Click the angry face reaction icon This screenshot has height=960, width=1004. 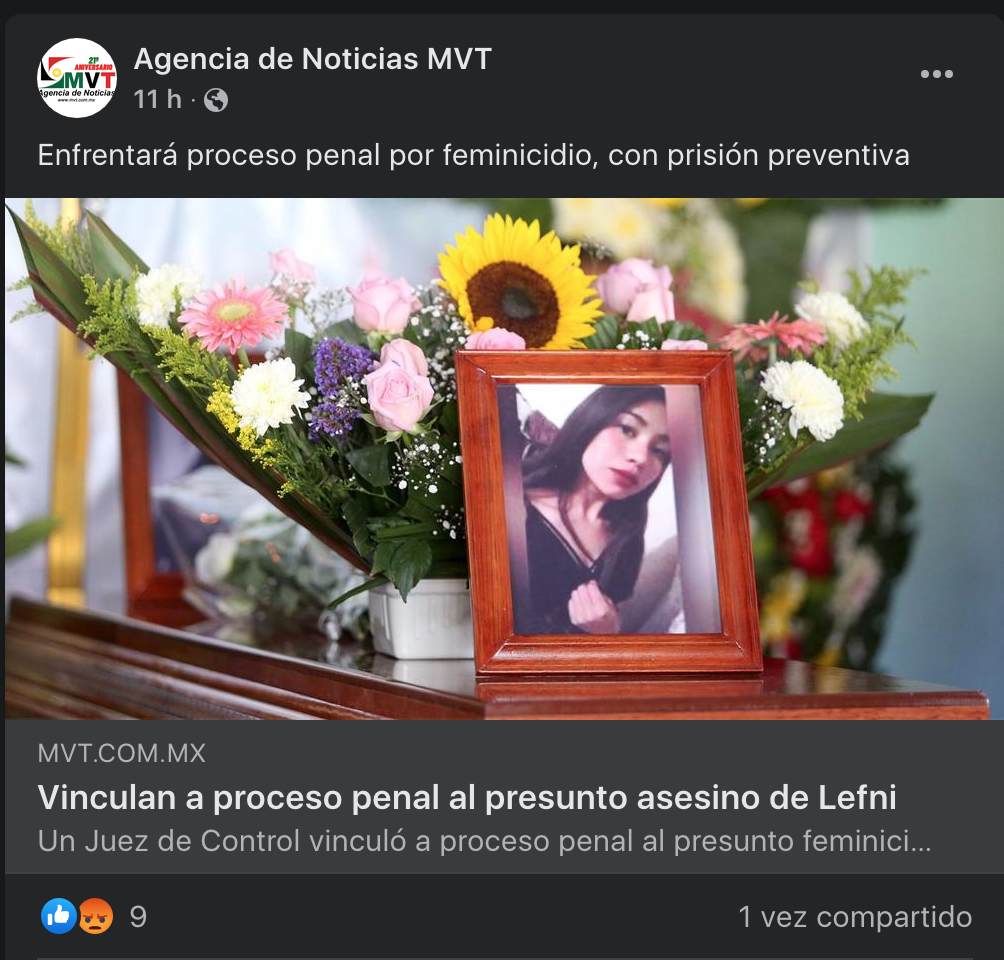96,916
